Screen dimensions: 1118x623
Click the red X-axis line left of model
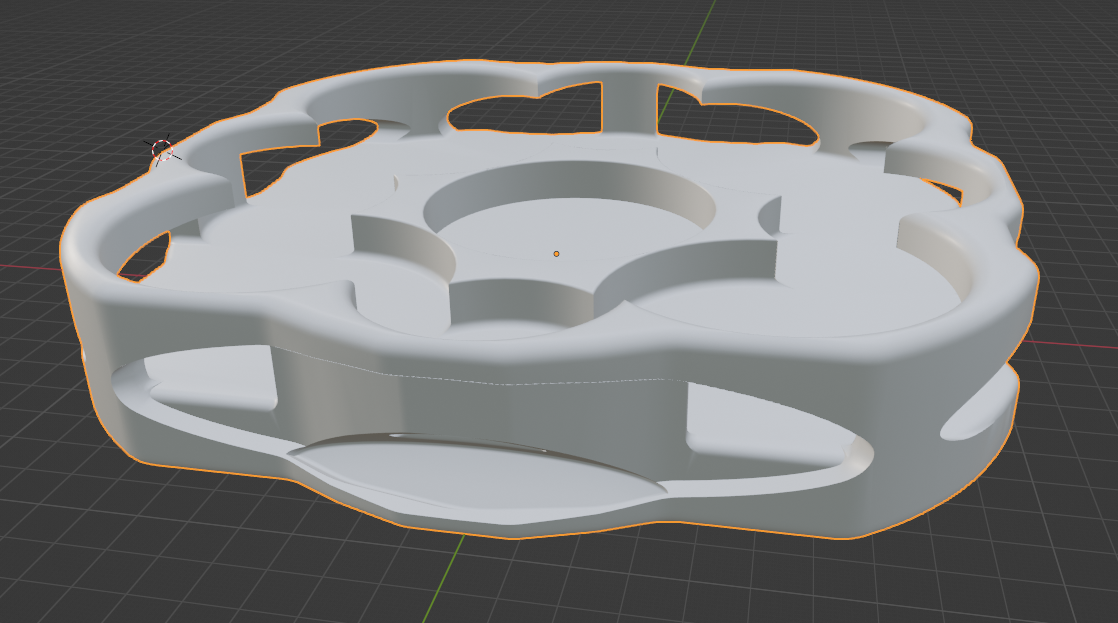coord(30,268)
